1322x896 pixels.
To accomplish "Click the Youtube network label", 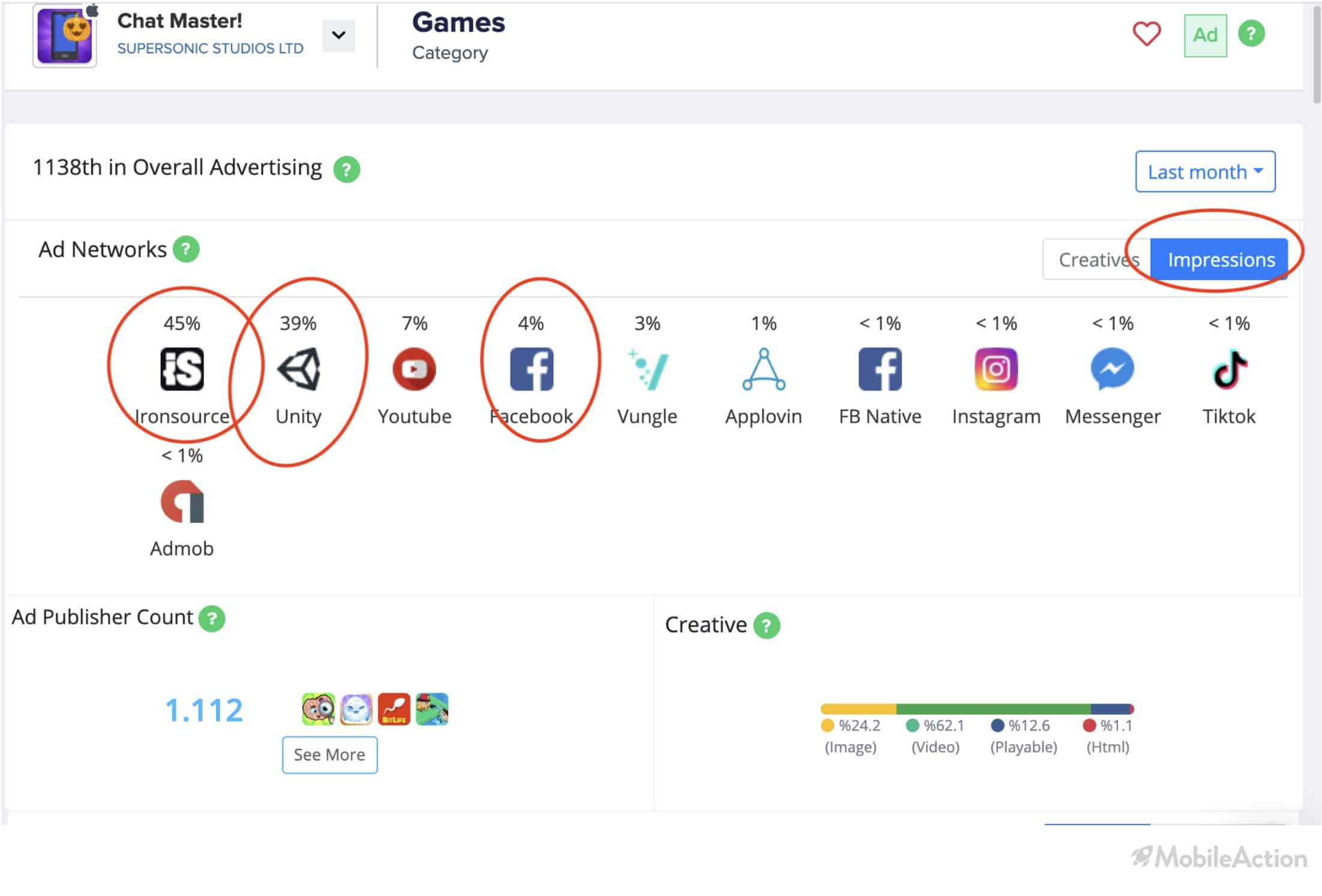I will [414, 416].
